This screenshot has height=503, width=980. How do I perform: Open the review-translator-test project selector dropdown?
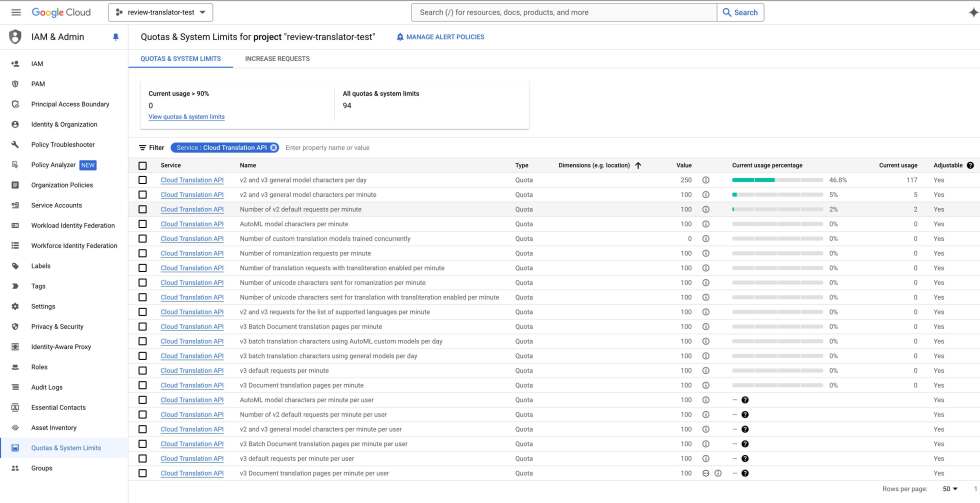pos(160,12)
